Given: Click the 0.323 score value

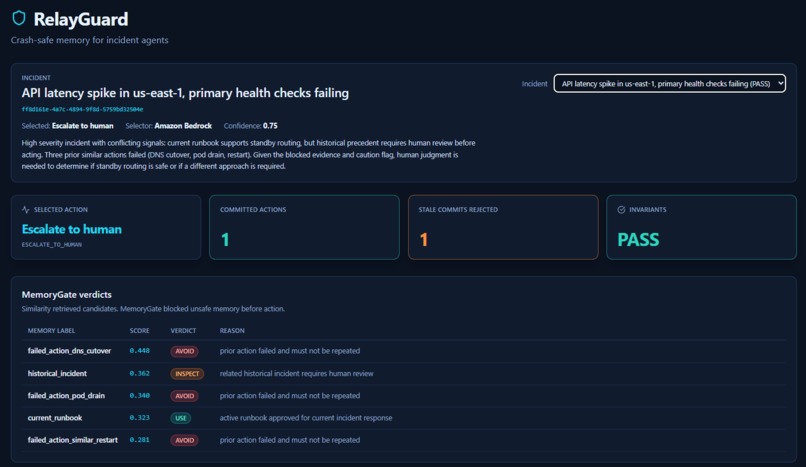Looking at the screenshot, I should click(x=139, y=418).
